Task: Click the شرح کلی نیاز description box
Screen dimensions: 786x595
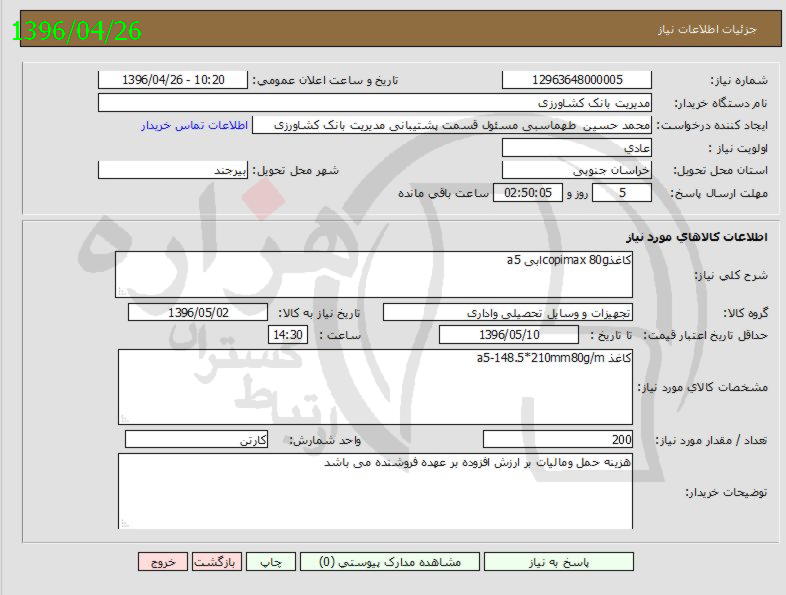Action: click(x=374, y=274)
